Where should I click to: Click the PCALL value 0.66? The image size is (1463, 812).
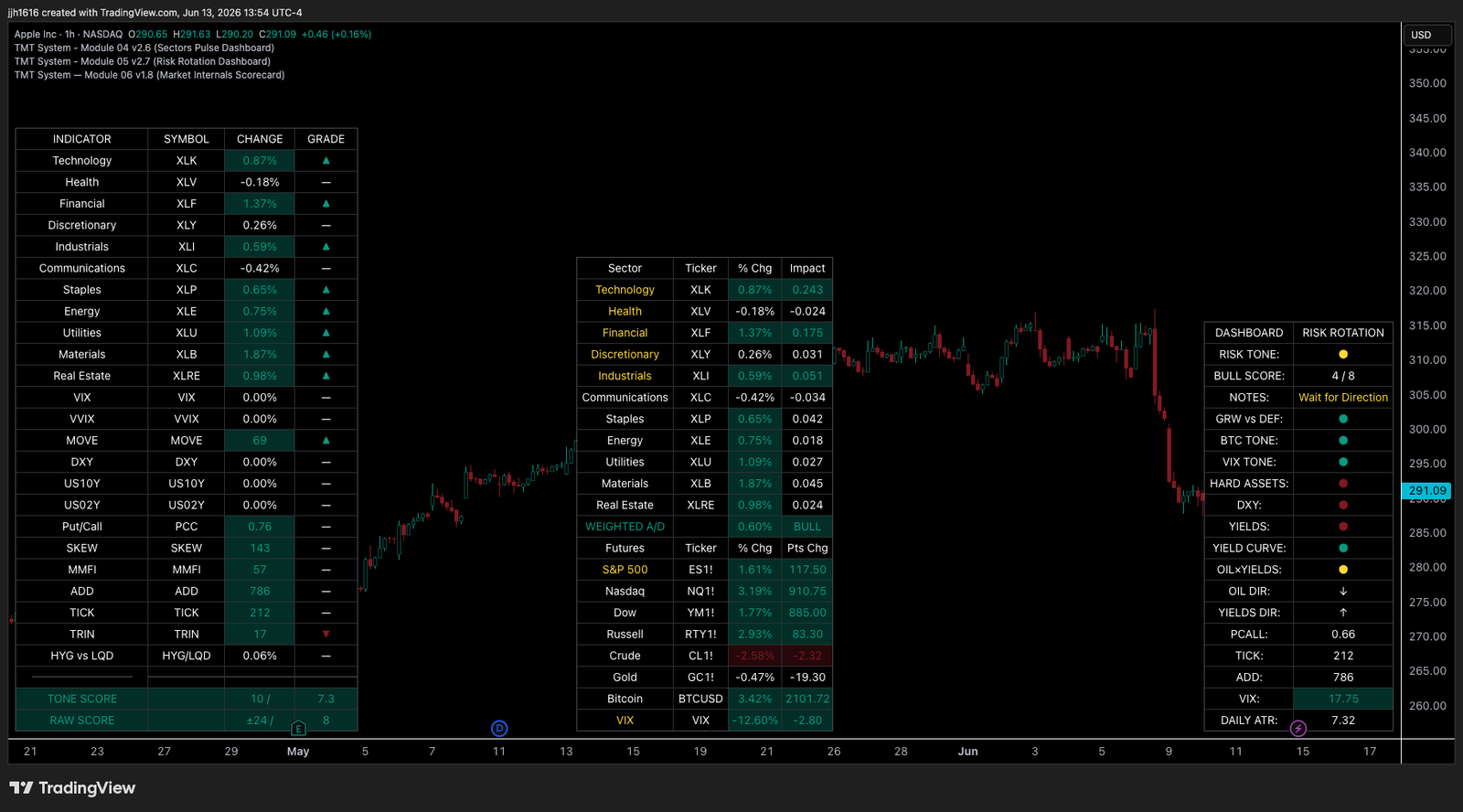click(1343, 635)
